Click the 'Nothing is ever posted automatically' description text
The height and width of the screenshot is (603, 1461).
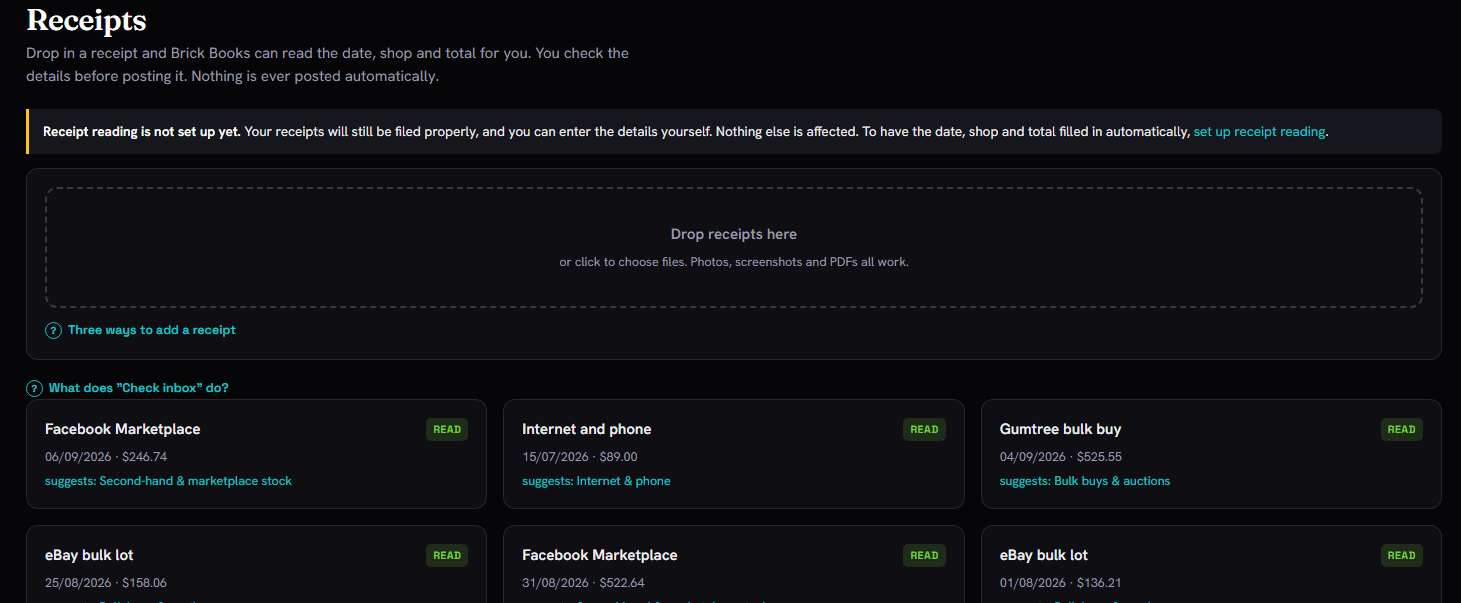[x=316, y=76]
